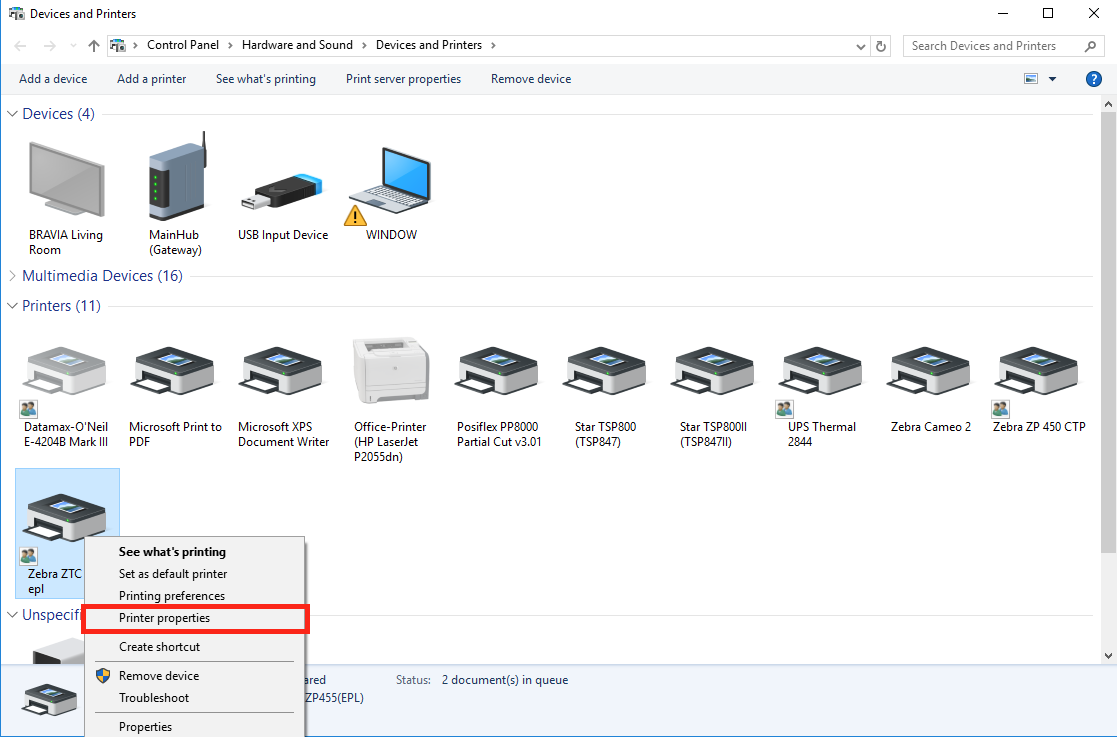Collapse the Devices (4) group
Viewport: 1117px width, 737px height.
tap(12, 114)
